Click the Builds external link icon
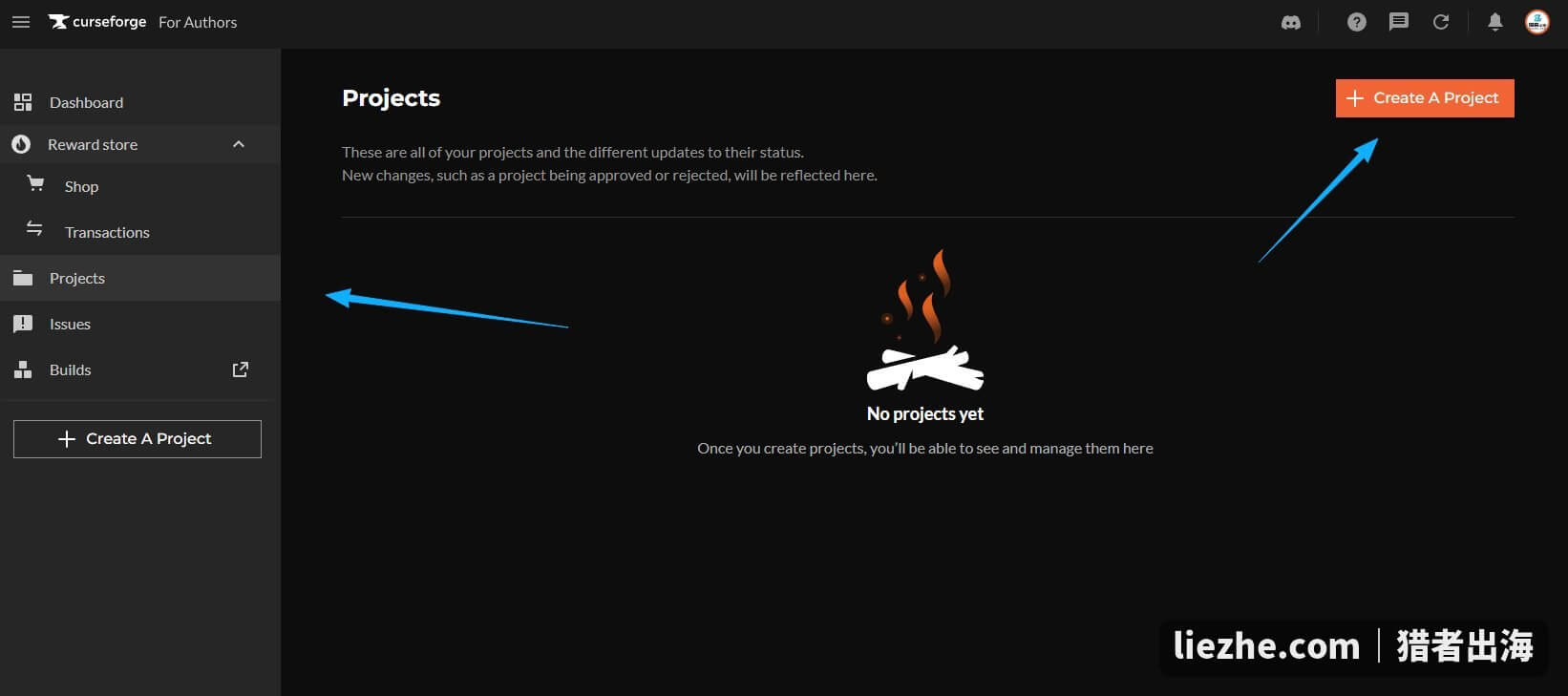Image resolution: width=1568 pixels, height=696 pixels. 241,369
